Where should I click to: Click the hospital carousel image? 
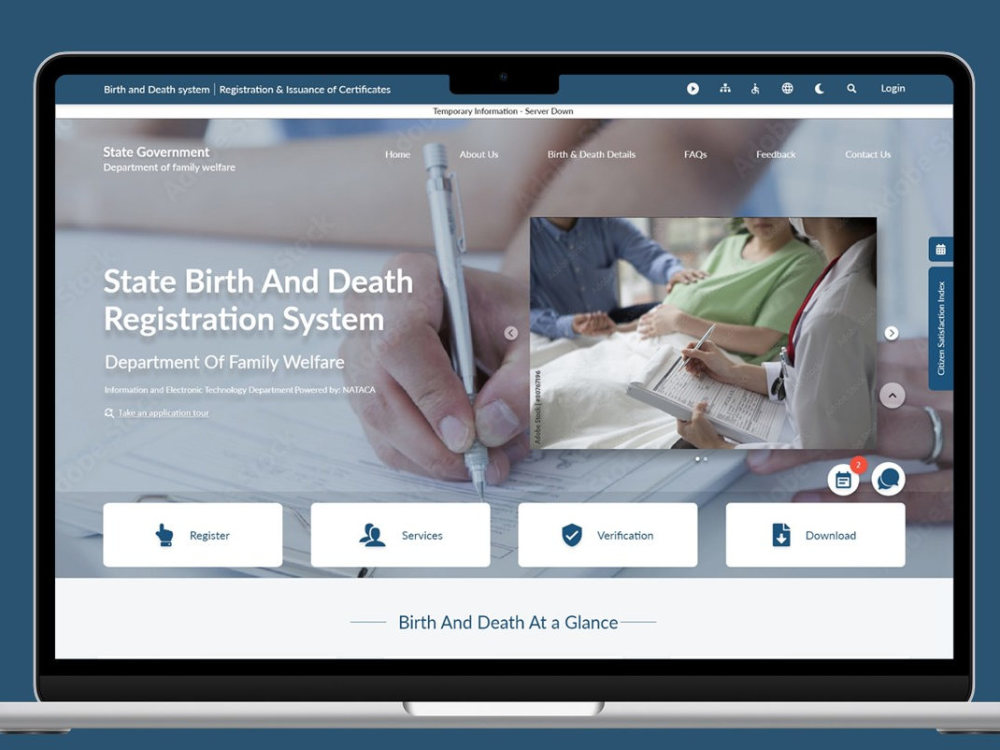tap(703, 334)
